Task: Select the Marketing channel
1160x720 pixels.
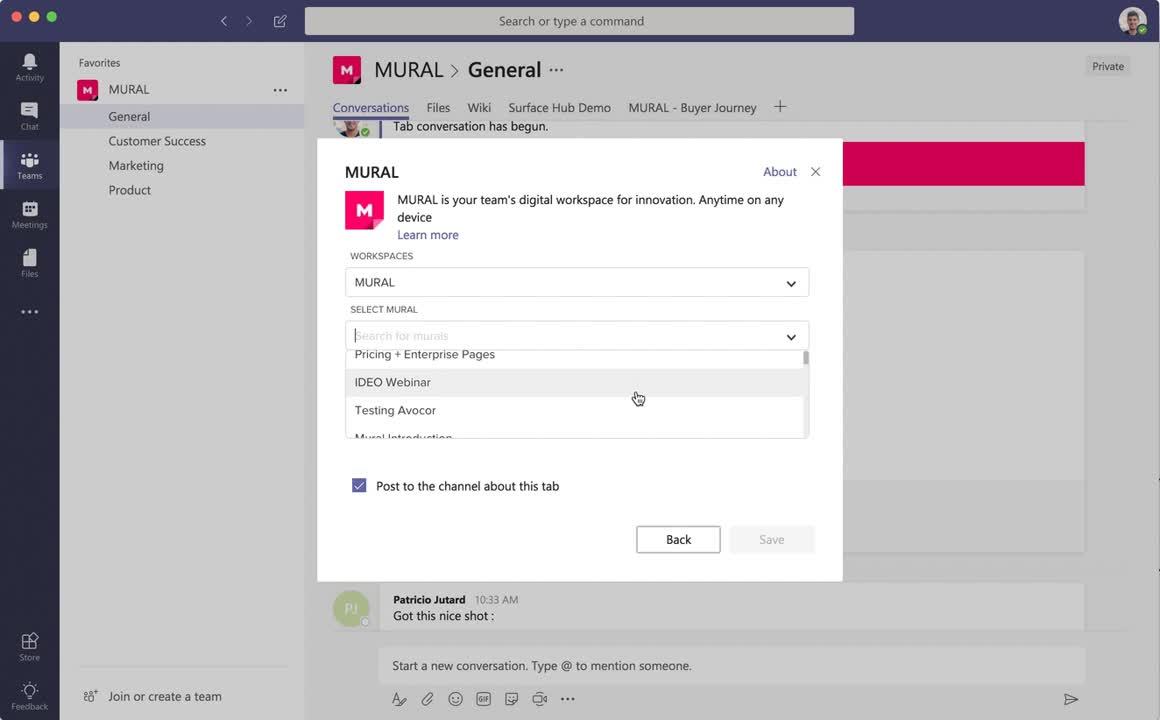Action: (182, 166)
